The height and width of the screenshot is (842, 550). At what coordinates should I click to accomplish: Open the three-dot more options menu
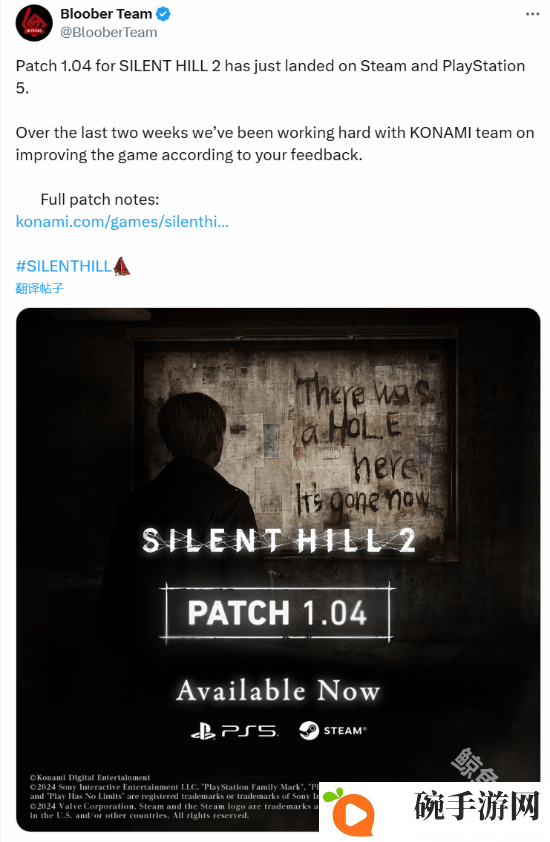pyautogui.click(x=532, y=14)
